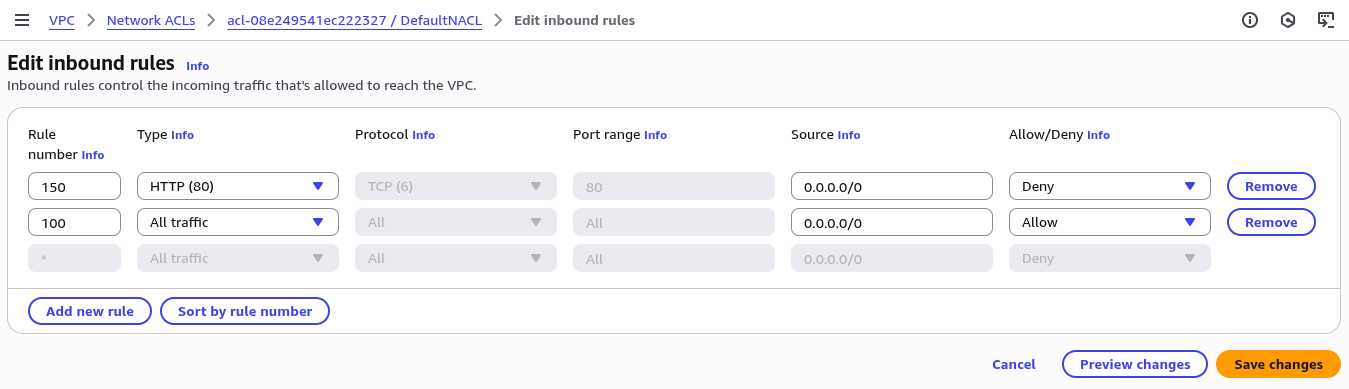Open Info link next to Allow/Deny column
The width and height of the screenshot is (1349, 389).
[1098, 135]
